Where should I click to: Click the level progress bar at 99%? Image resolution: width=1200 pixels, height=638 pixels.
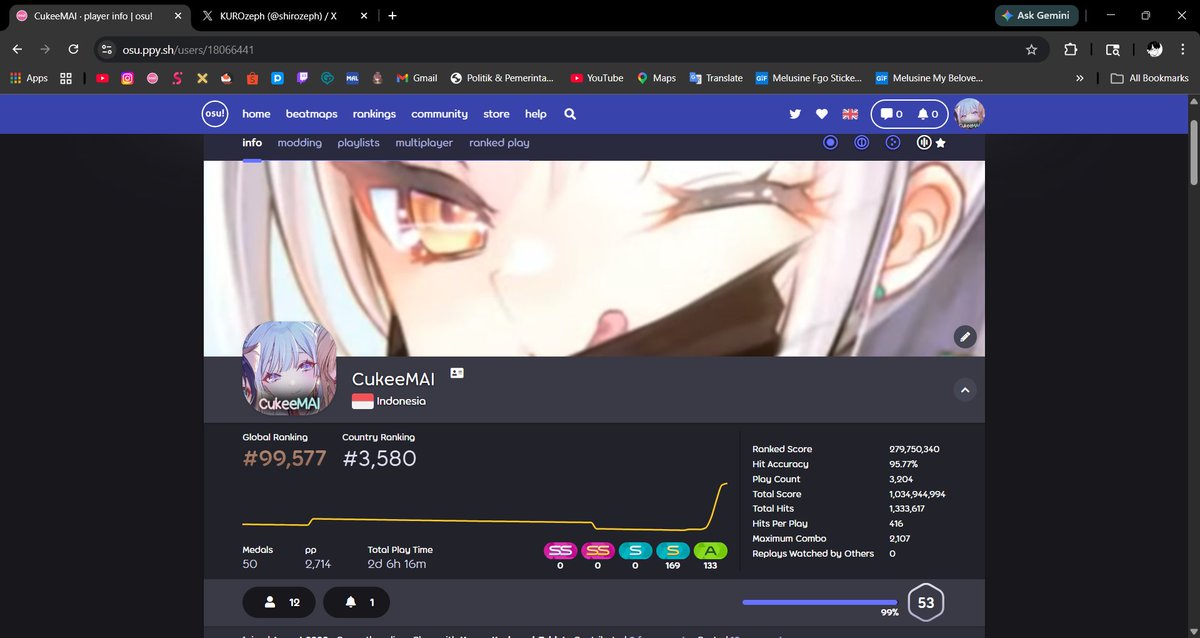[x=820, y=603]
